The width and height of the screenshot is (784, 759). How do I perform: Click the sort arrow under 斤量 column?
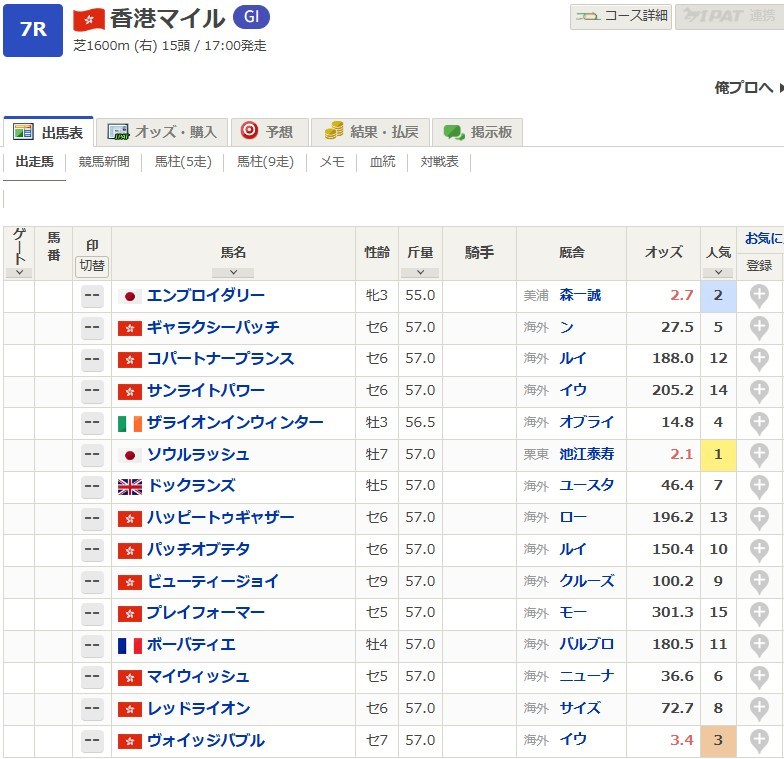420,272
